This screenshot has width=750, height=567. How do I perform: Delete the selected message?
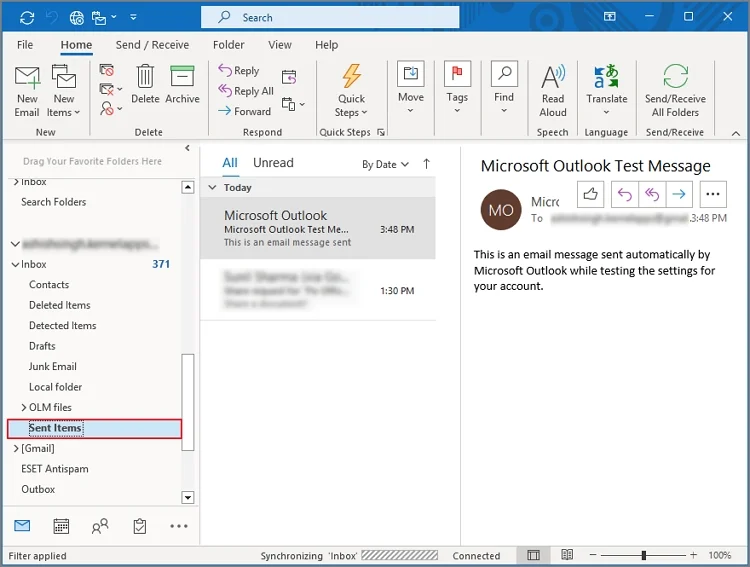145,85
